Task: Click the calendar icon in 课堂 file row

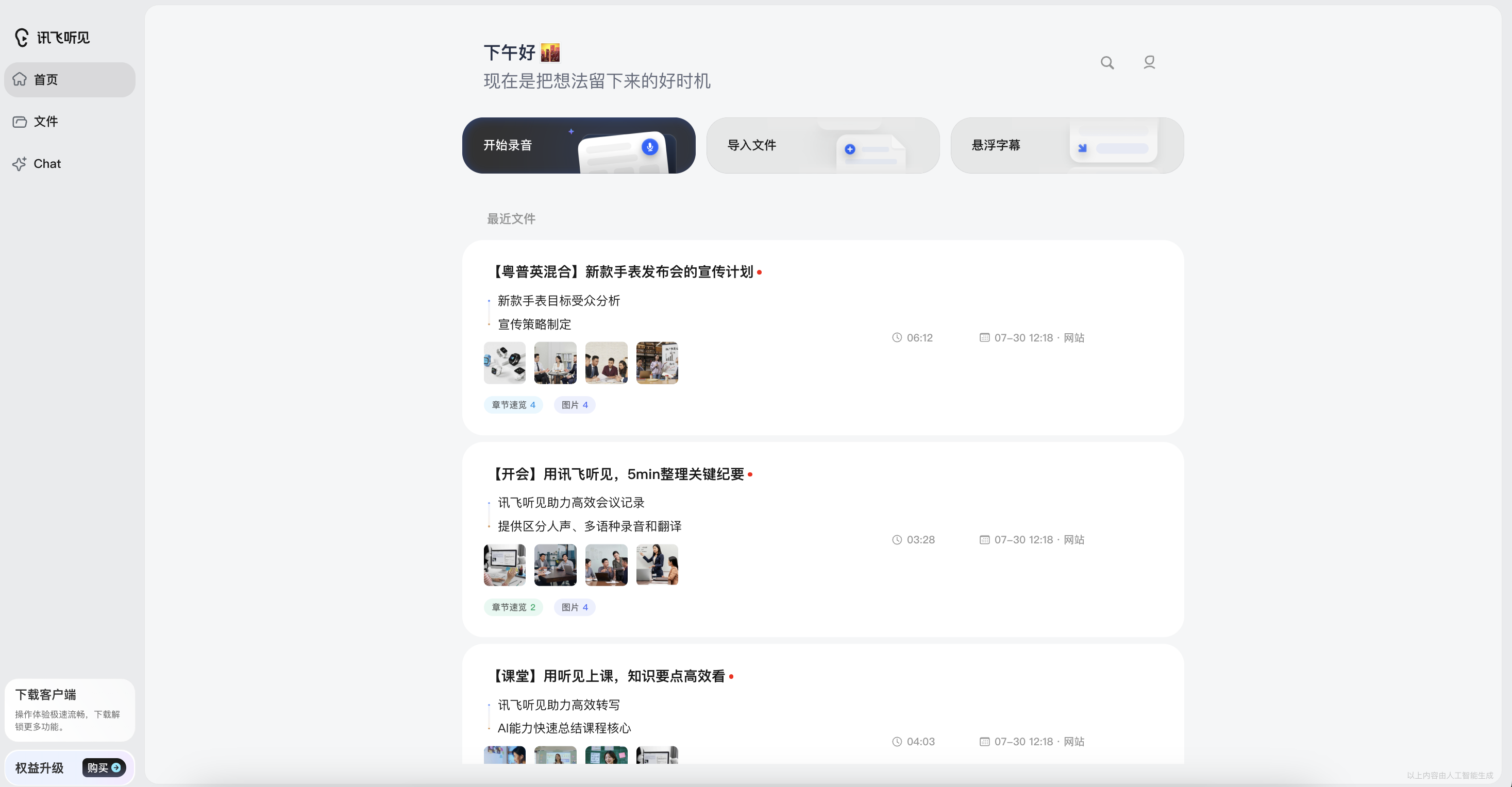Action: pyautogui.click(x=984, y=742)
